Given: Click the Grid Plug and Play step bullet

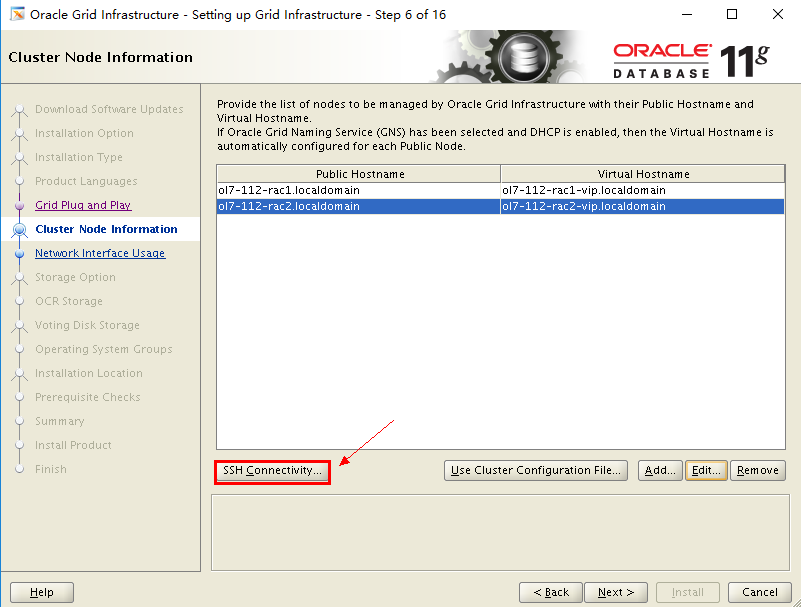Looking at the screenshot, I should (x=19, y=205).
